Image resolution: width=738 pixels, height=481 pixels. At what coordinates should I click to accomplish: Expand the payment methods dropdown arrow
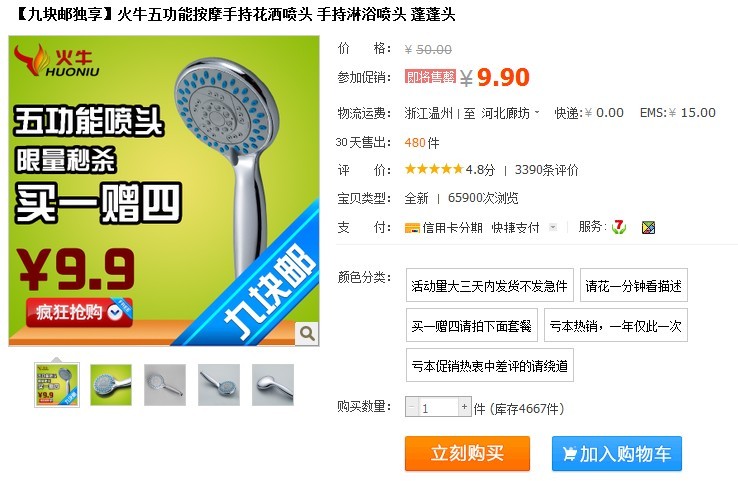553,228
